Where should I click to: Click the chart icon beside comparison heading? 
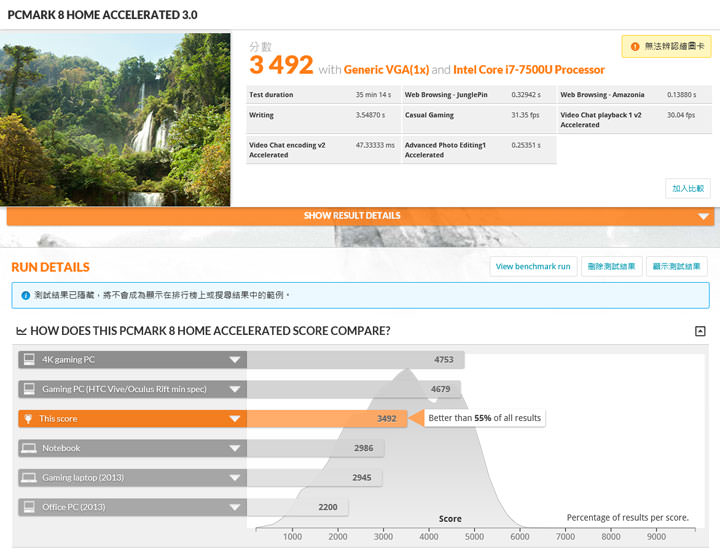[x=21, y=331]
